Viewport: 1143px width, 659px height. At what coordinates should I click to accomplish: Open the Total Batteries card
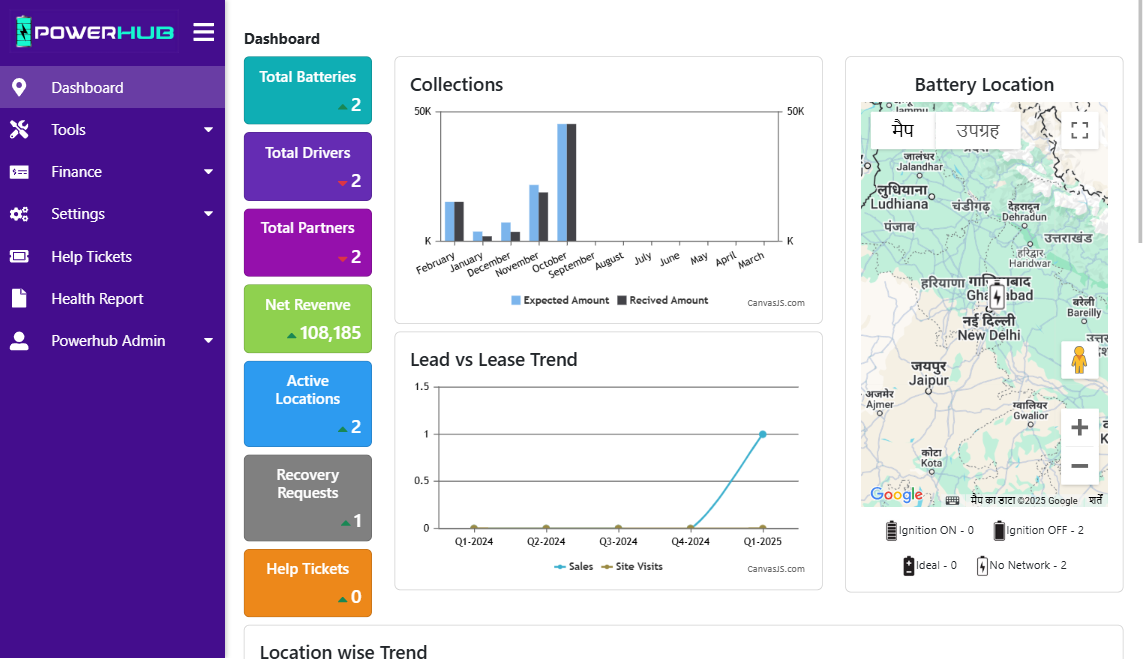(x=308, y=90)
